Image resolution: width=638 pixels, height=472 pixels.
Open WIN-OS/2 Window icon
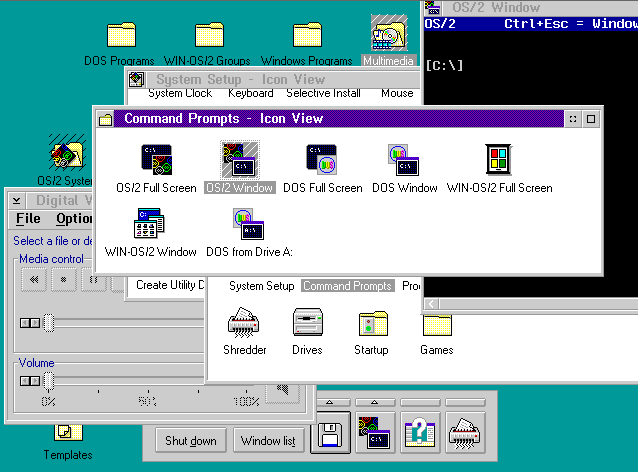click(x=150, y=224)
